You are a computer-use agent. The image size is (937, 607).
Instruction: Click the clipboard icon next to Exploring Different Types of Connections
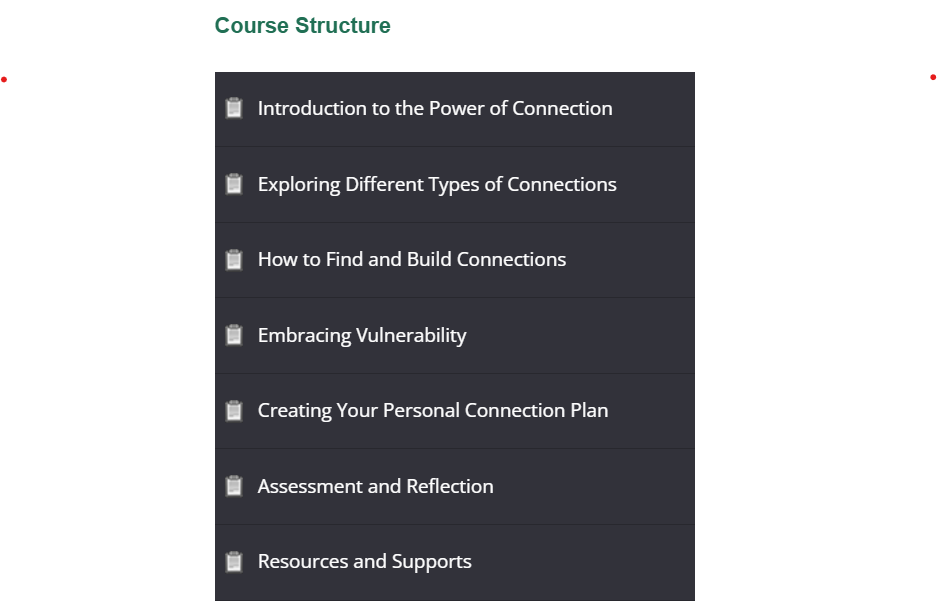(234, 184)
